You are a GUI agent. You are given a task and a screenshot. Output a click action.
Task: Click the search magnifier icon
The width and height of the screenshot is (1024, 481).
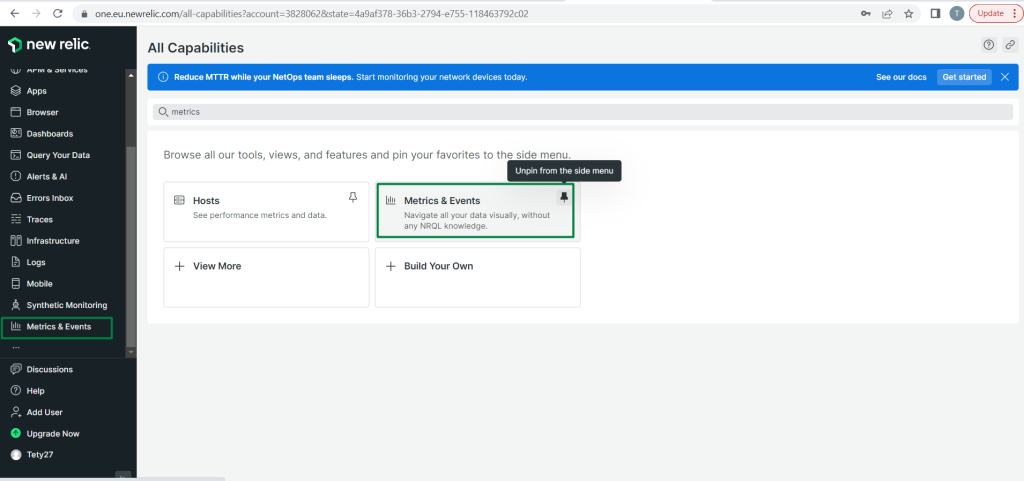(163, 112)
